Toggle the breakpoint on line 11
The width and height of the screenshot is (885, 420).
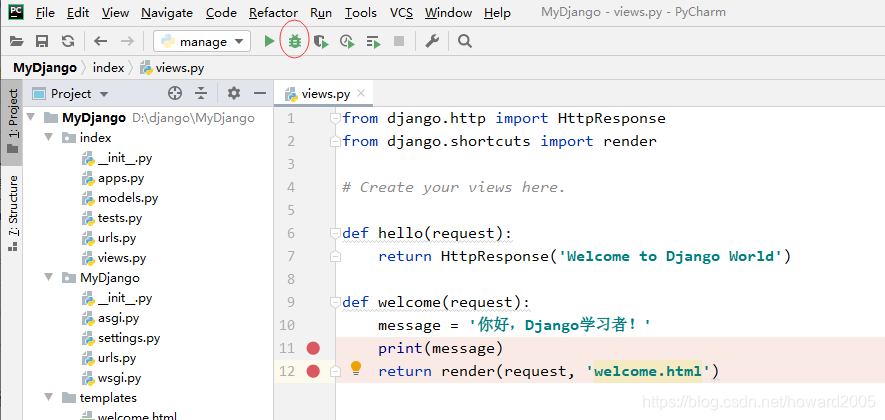(x=313, y=348)
